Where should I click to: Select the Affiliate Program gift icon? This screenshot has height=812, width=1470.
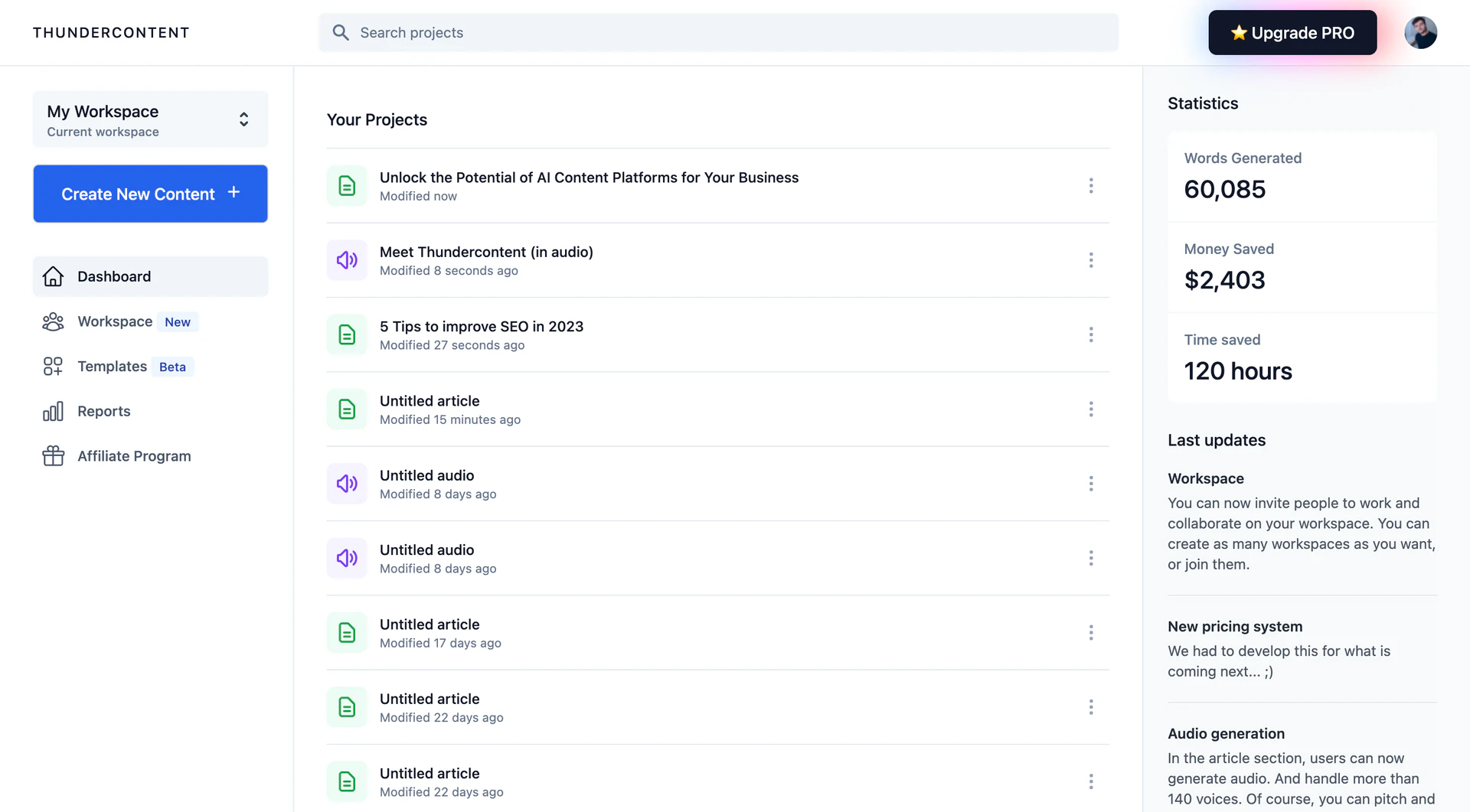click(x=52, y=455)
